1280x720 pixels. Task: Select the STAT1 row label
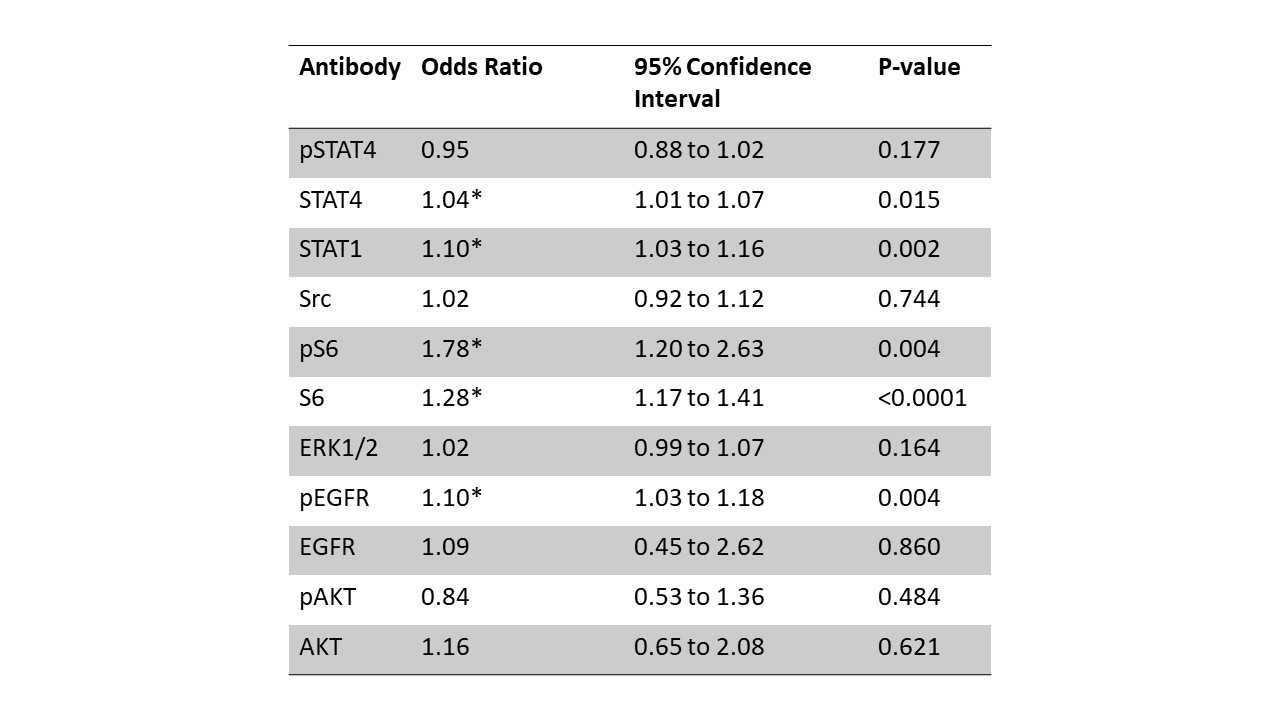point(330,250)
